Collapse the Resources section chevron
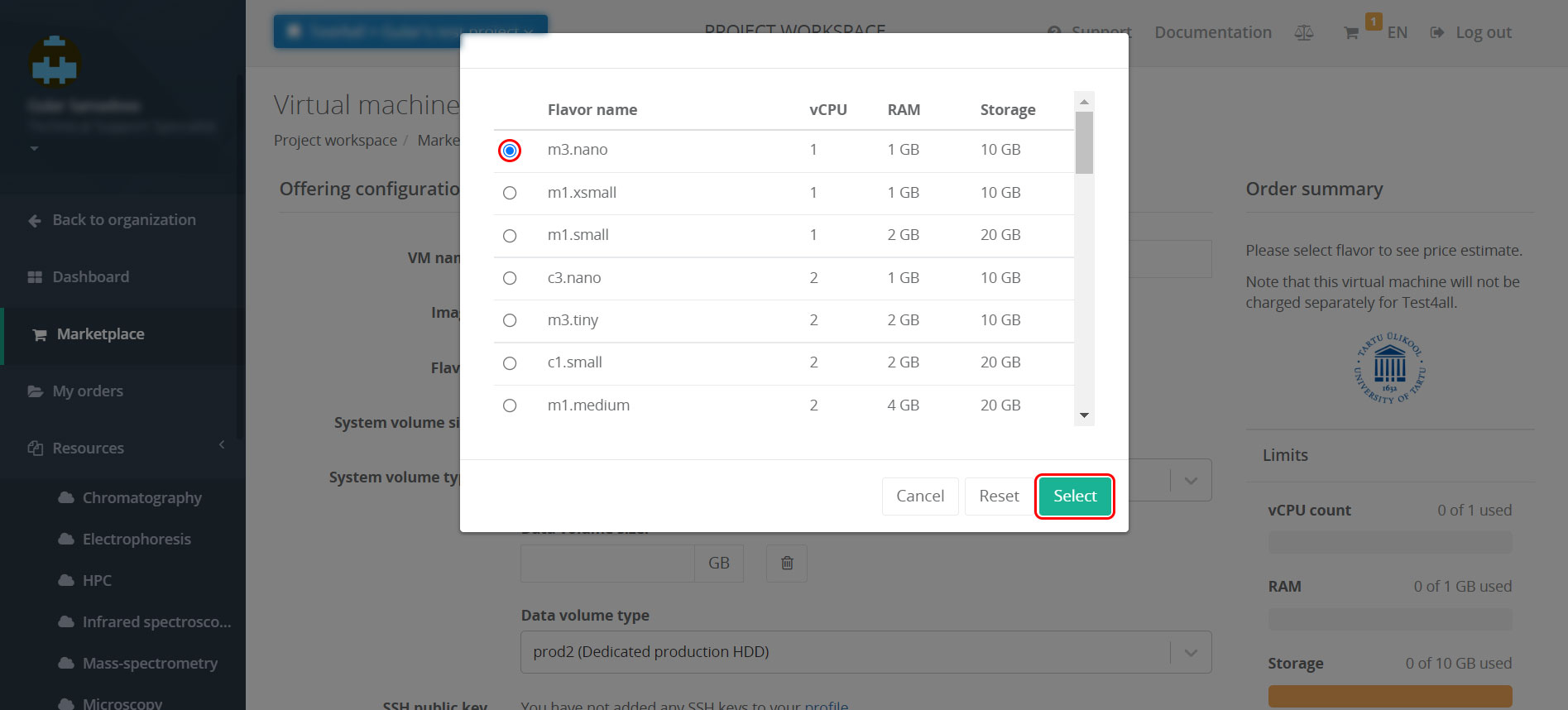The height and width of the screenshot is (710, 1568). pos(222,445)
